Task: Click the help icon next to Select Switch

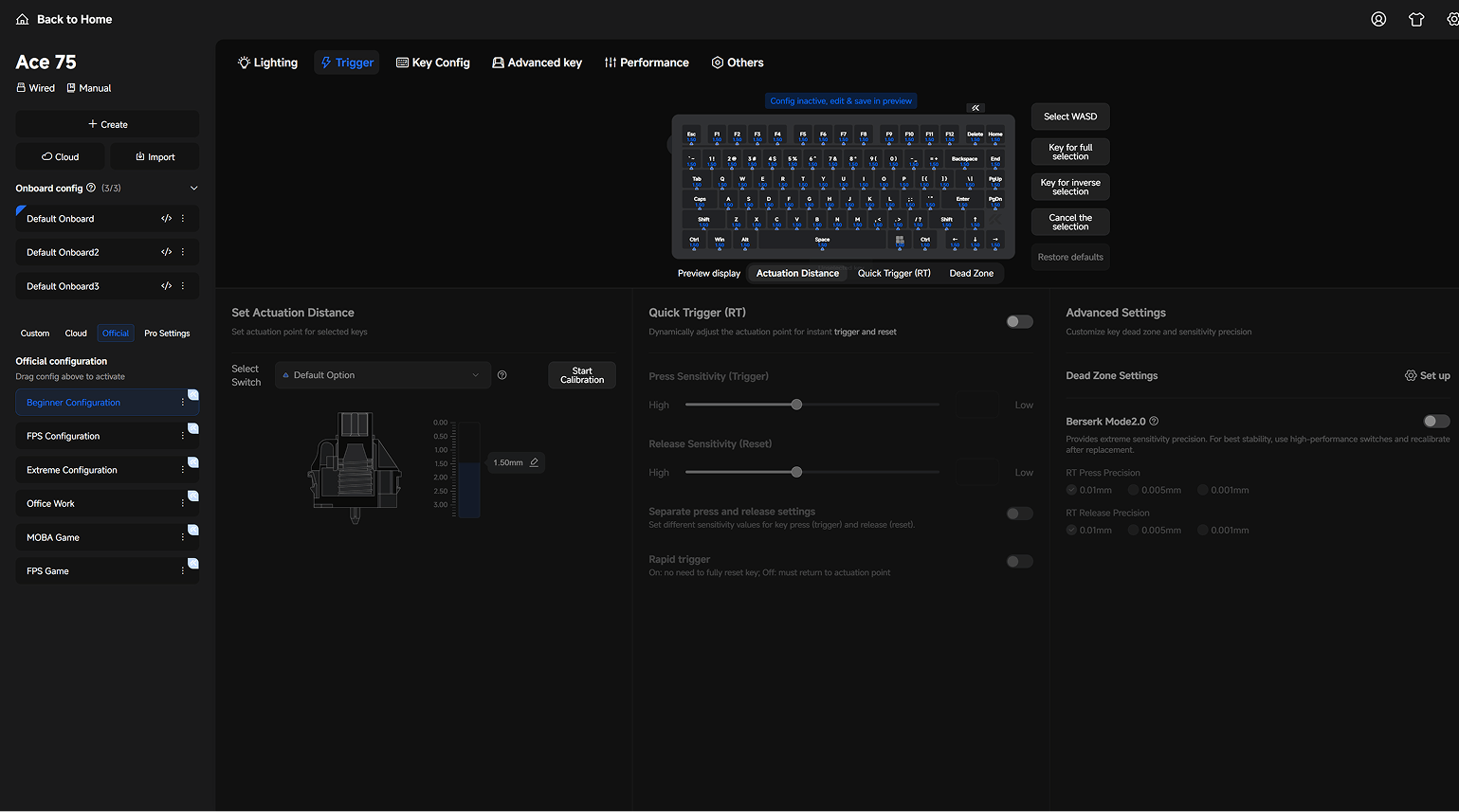Action: coord(502,375)
